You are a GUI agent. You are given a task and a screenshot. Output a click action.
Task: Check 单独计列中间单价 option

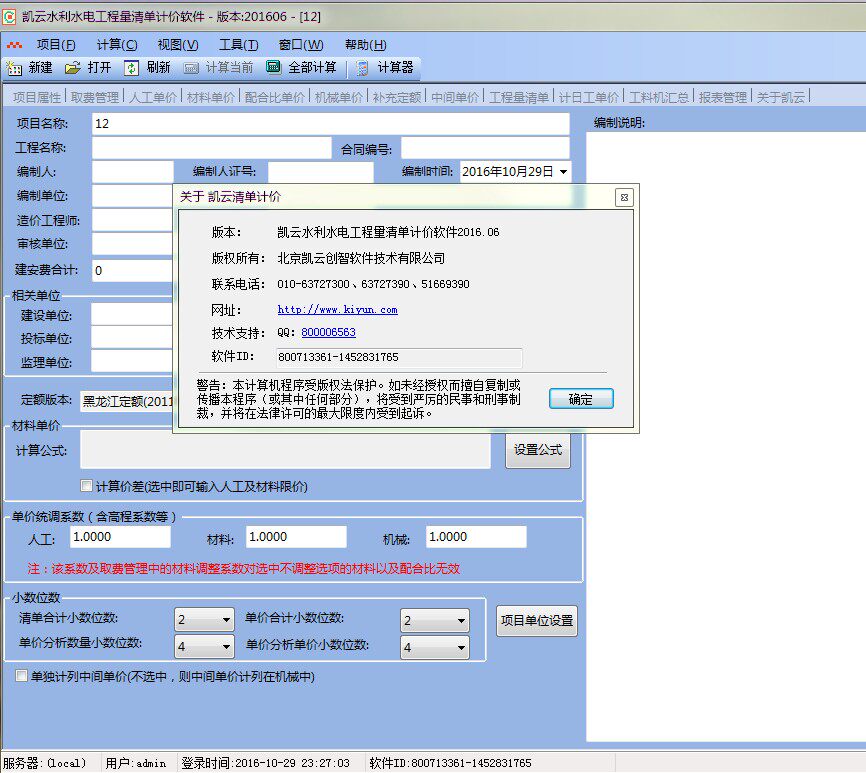21,675
